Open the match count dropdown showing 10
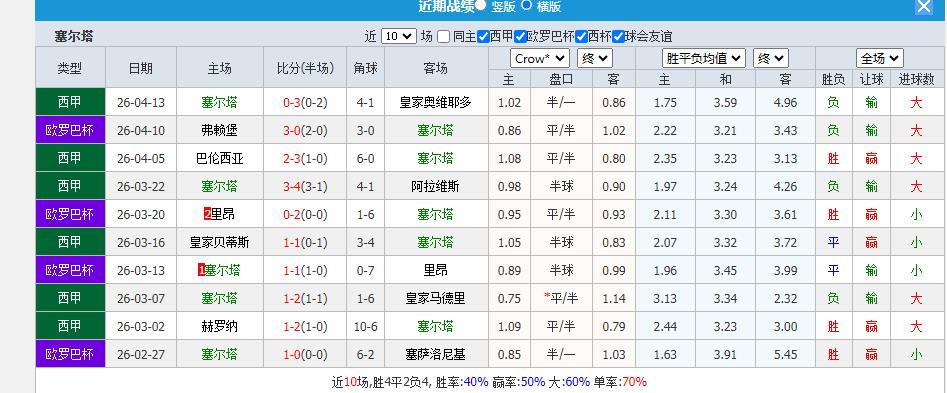Viewport: 947px width, 393px height. tap(399, 36)
